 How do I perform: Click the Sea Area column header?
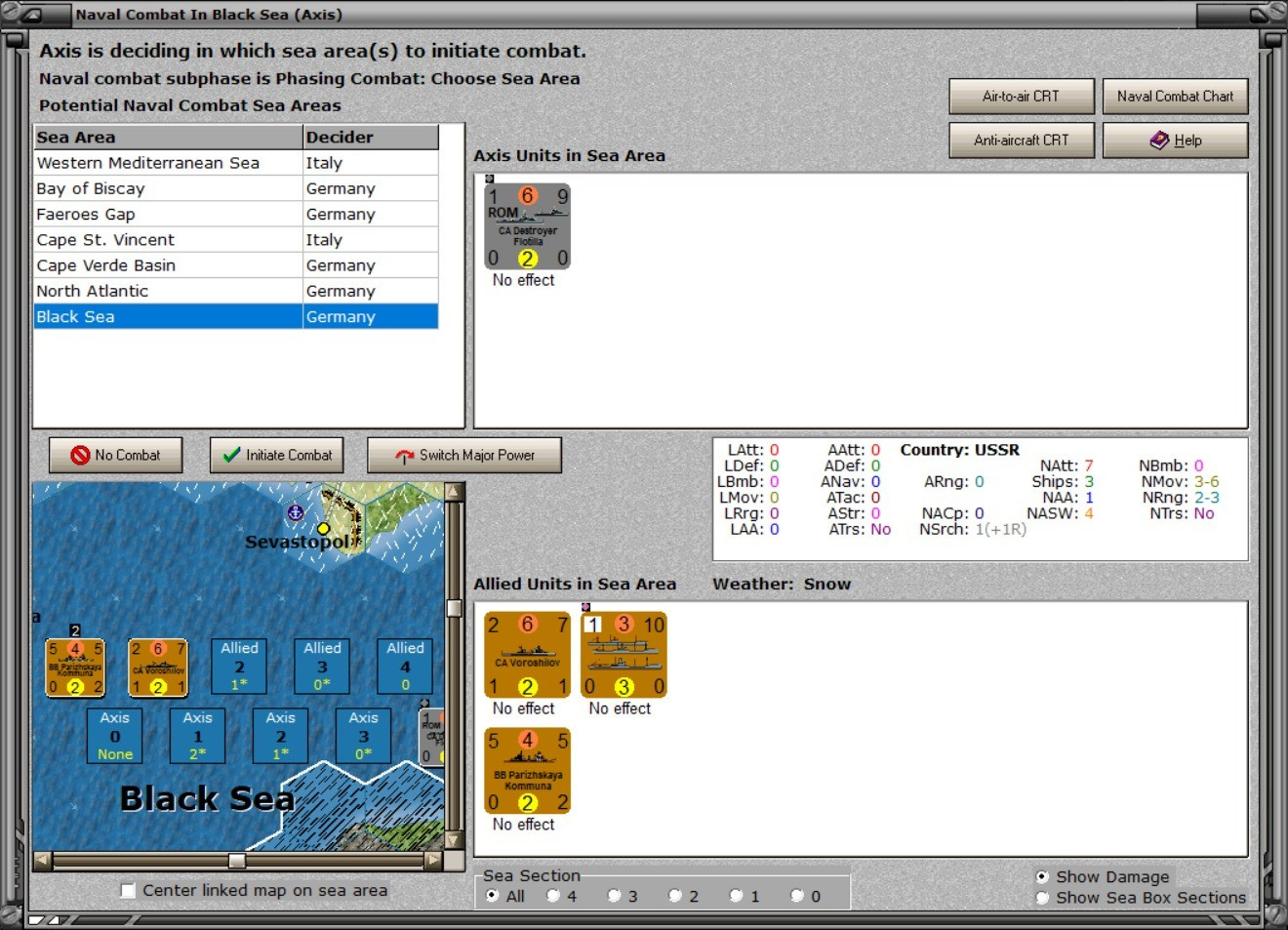[x=168, y=137]
